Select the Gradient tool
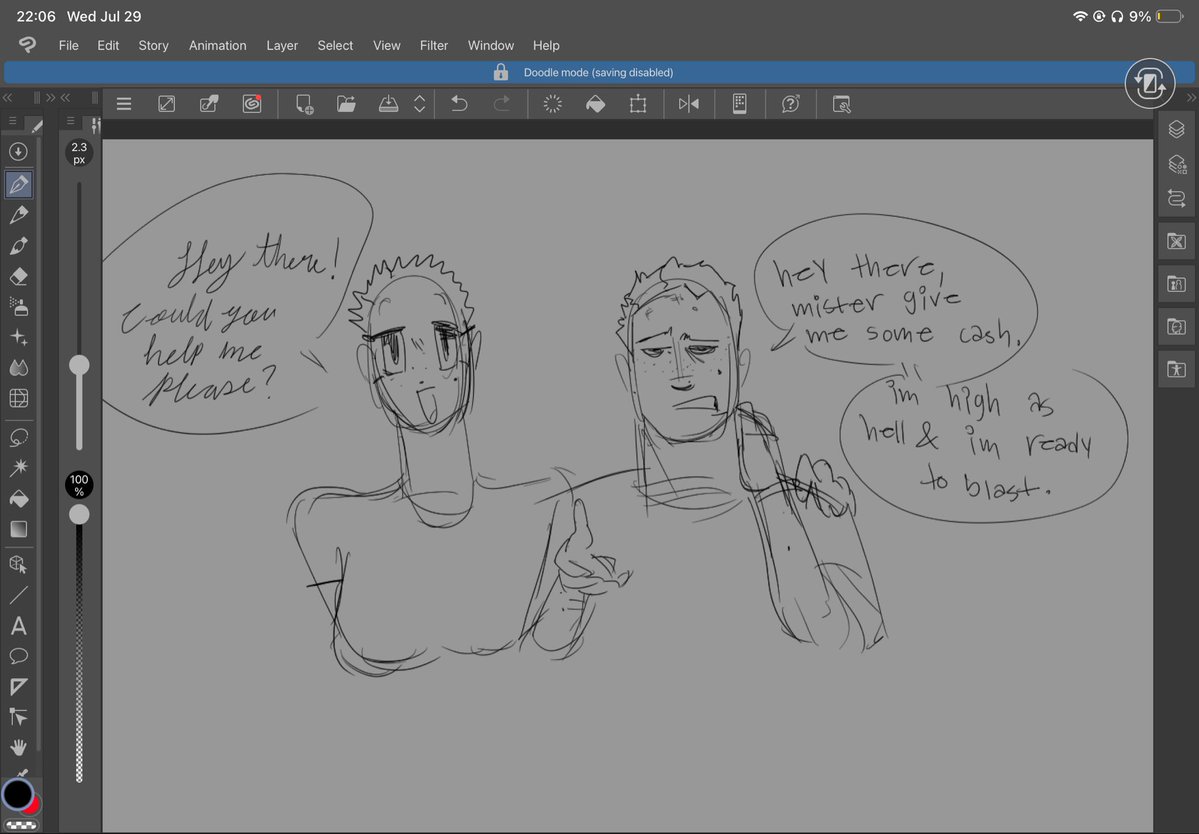The image size is (1199, 834). coord(18,529)
